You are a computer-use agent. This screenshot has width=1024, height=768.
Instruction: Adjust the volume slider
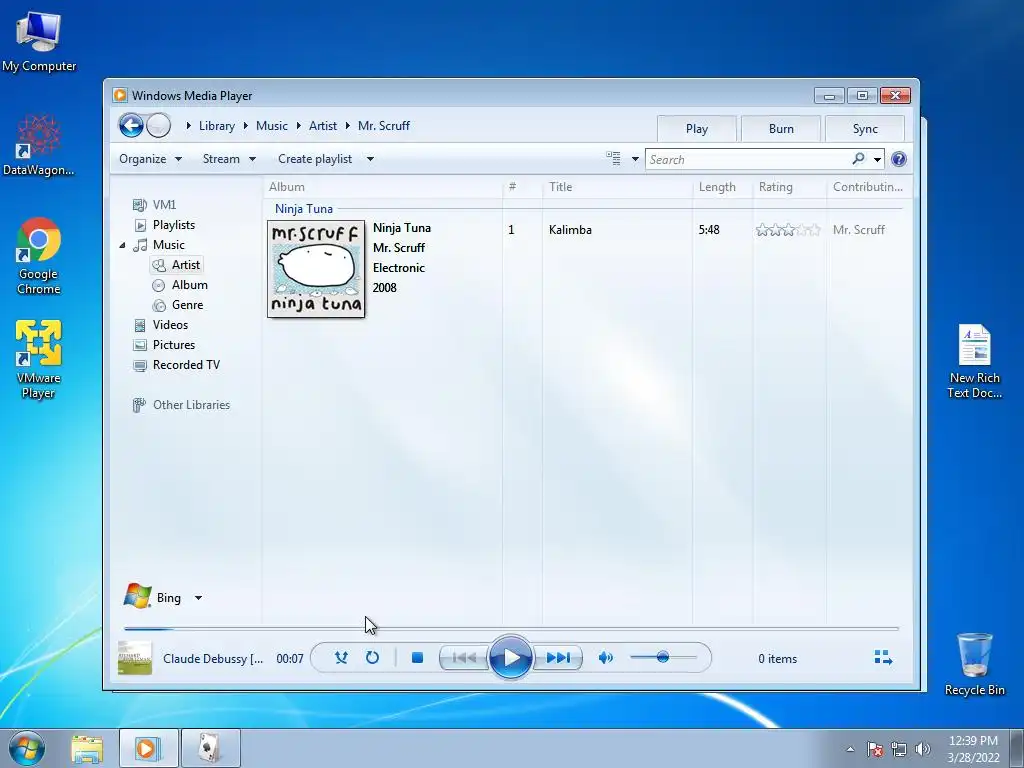click(x=663, y=657)
